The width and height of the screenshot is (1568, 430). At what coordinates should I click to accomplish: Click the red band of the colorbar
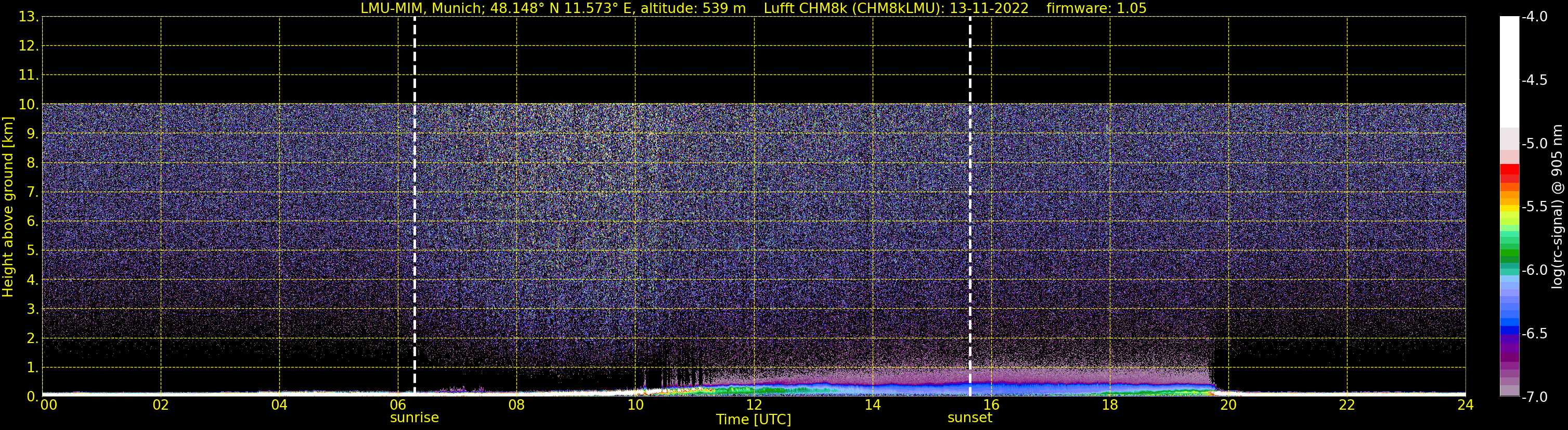[x=1510, y=169]
